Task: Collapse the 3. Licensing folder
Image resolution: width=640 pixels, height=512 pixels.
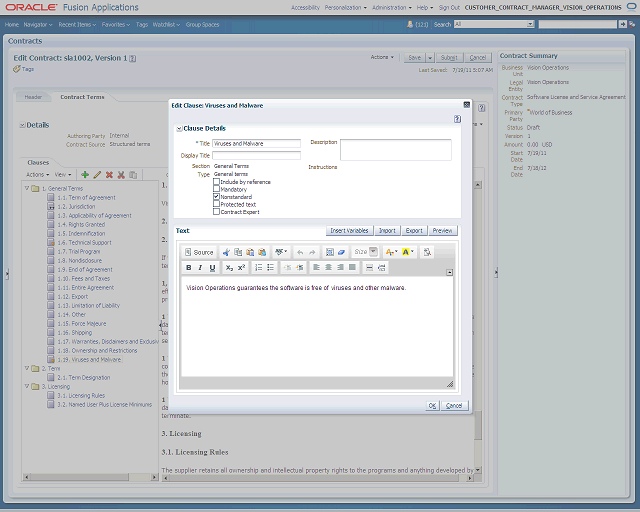Action: (27, 386)
